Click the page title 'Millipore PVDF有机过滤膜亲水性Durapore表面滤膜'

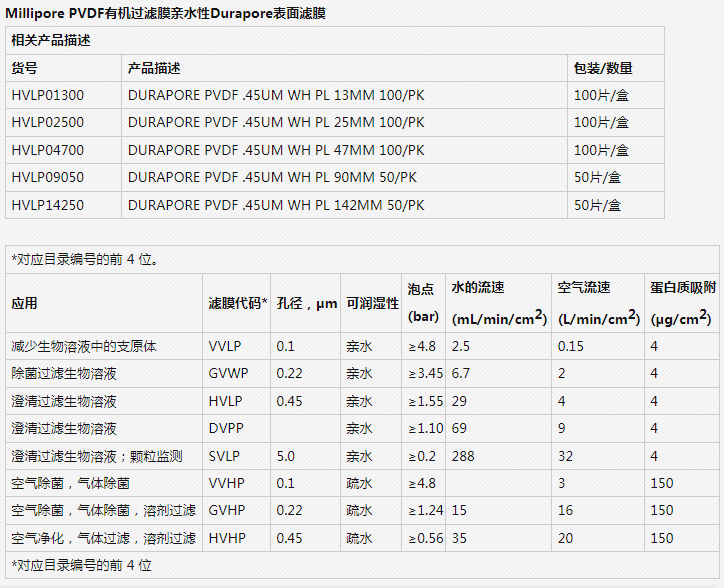pos(165,13)
